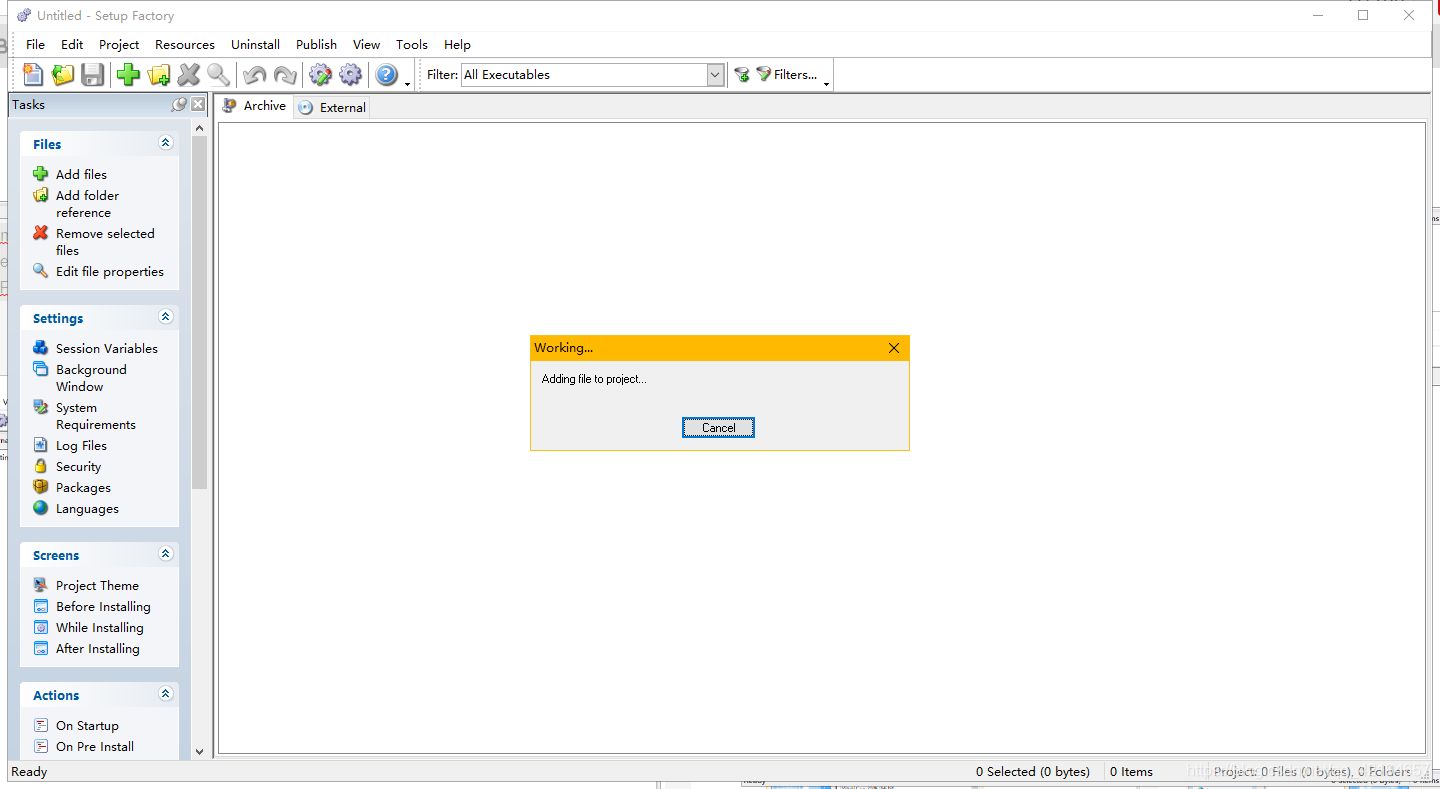Open Security settings

(78, 466)
